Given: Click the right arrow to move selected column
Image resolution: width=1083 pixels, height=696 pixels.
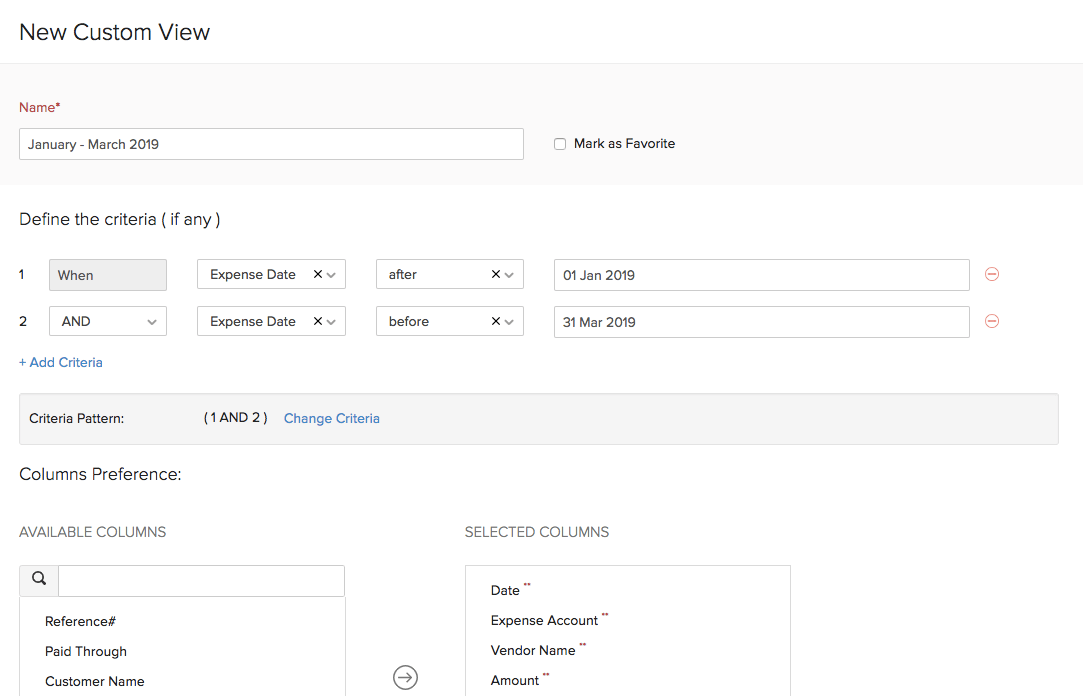Looking at the screenshot, I should click(x=405, y=677).
